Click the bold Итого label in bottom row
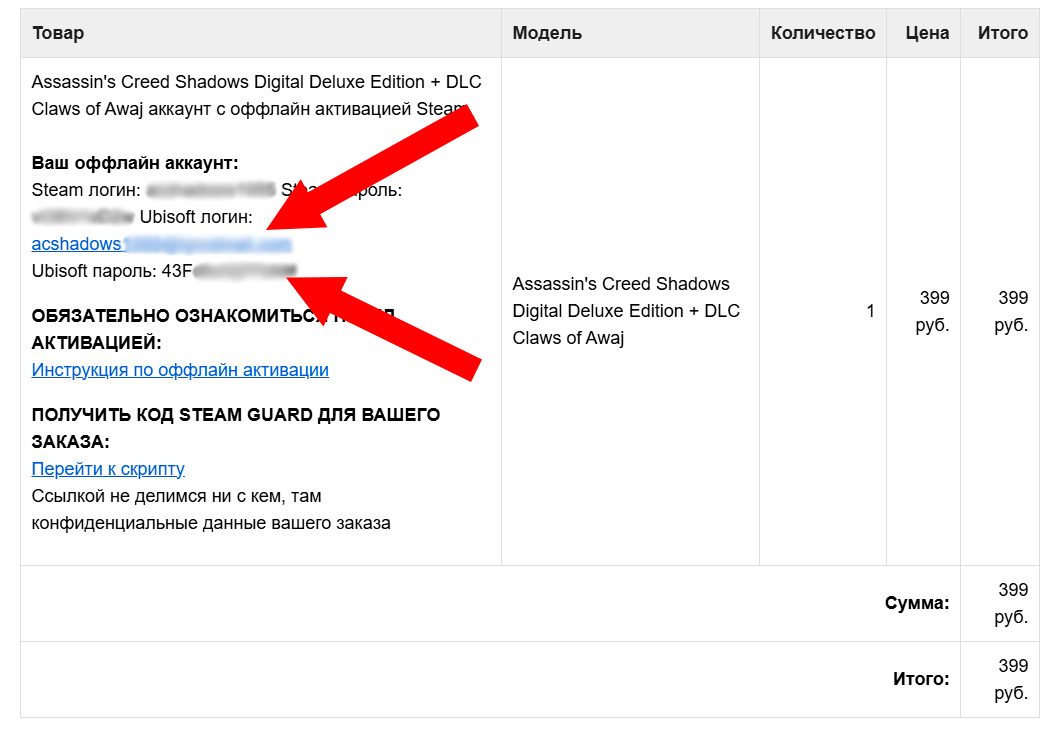This screenshot has height=733, width=1052. [x=920, y=679]
